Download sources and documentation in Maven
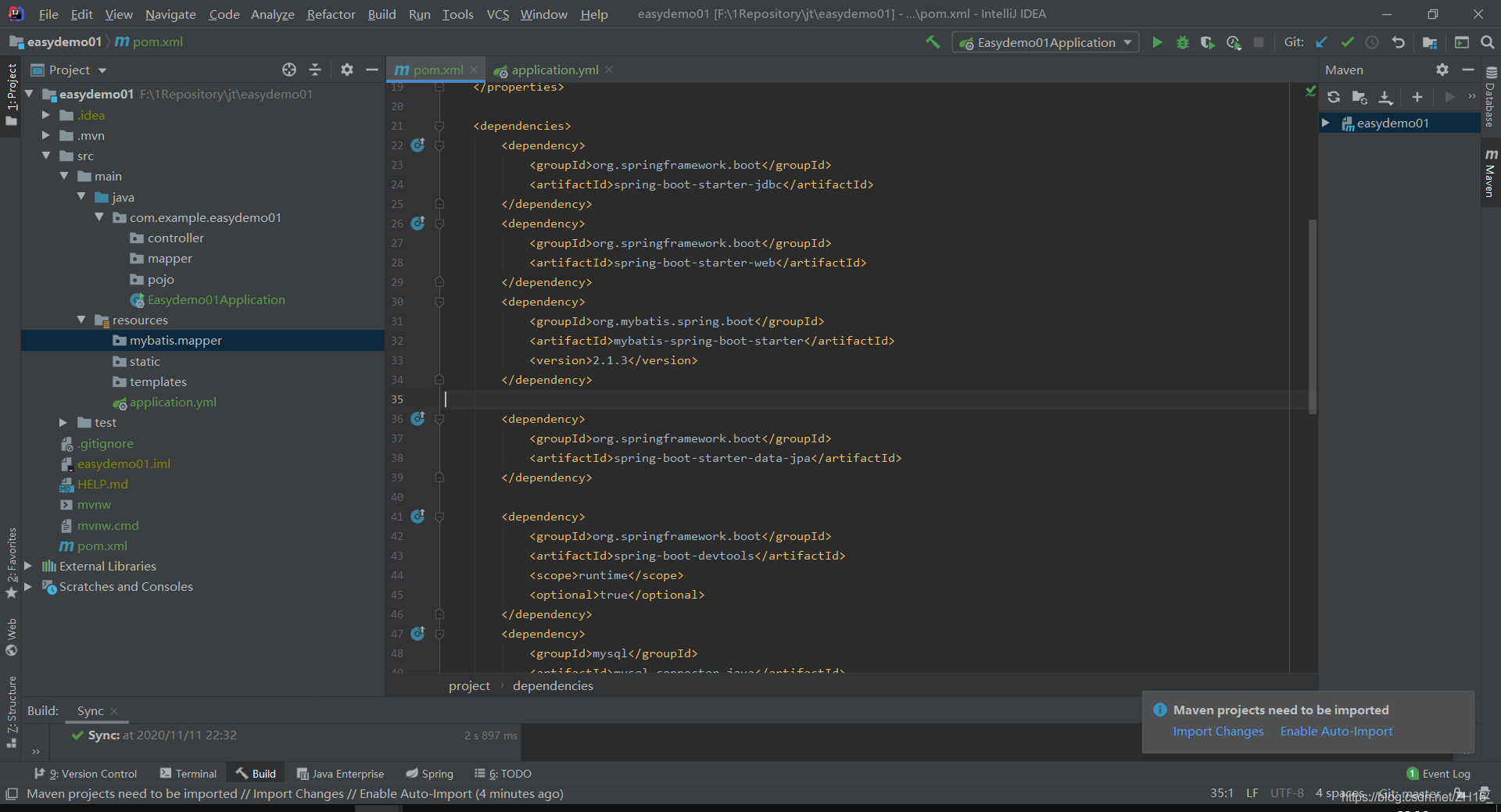This screenshot has height=812, width=1501. [x=1385, y=97]
